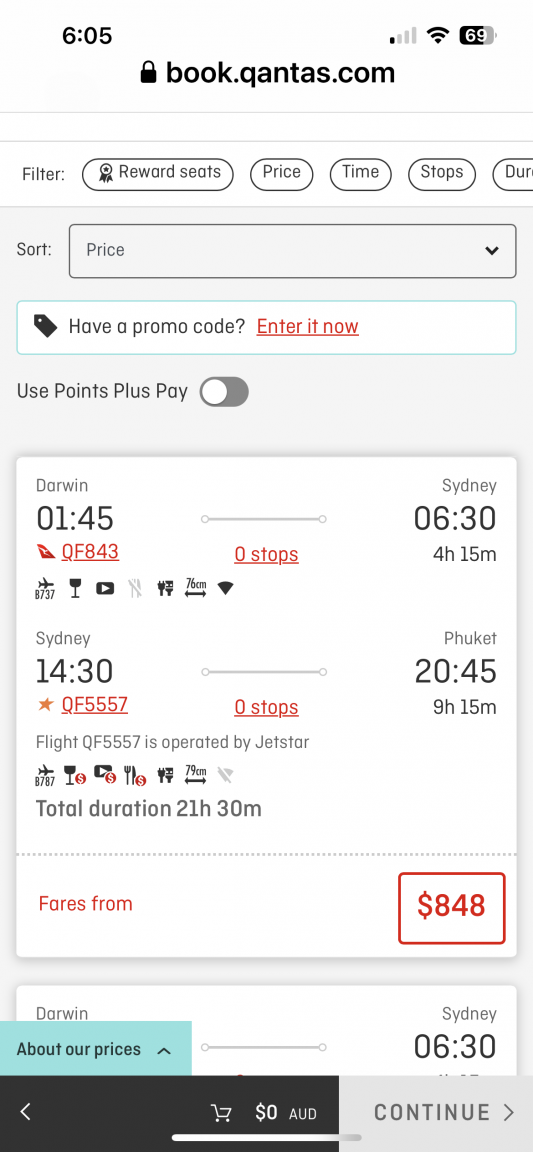
Task: Click the shopping cart icon in bottom bar
Action: coord(221,1113)
